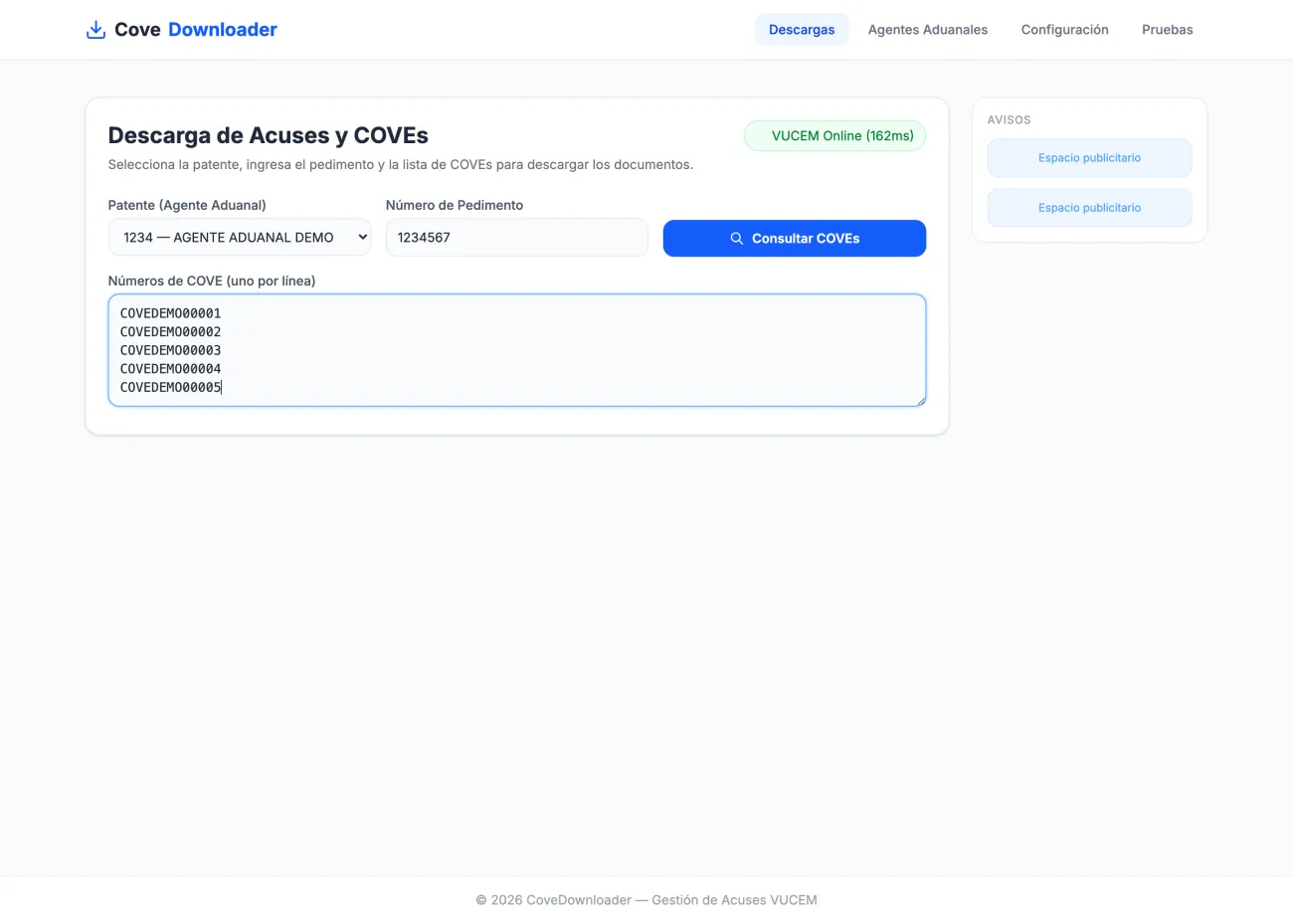Image resolution: width=1293 pixels, height=924 pixels.
Task: Click the Consultar COVEs button
Action: pos(795,239)
